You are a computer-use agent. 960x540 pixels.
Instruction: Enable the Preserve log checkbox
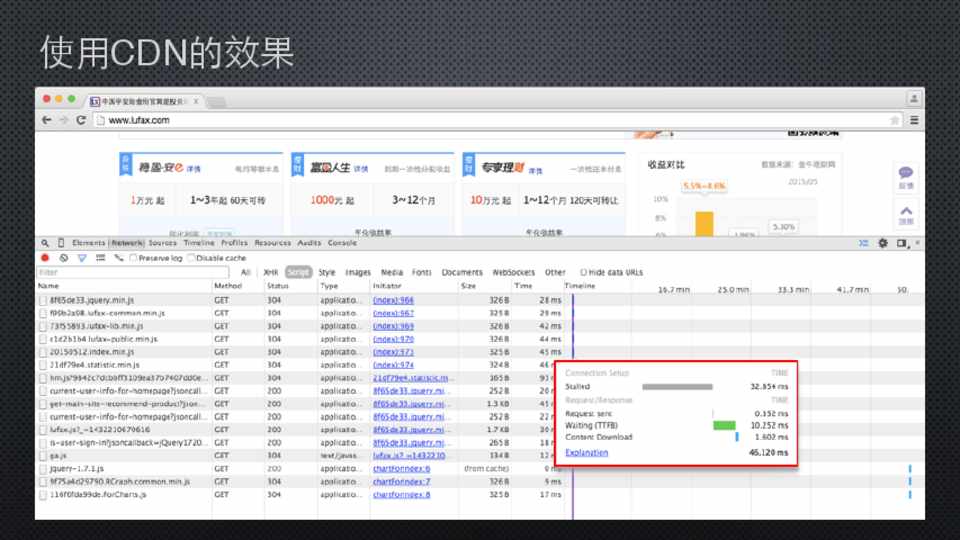pos(134,258)
